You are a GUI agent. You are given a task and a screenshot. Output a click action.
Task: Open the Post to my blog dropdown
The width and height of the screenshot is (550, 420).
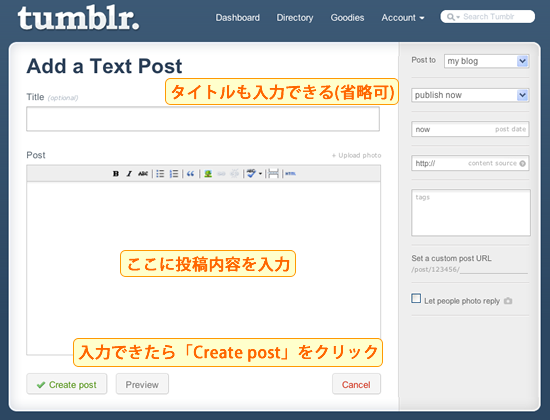[487, 61]
